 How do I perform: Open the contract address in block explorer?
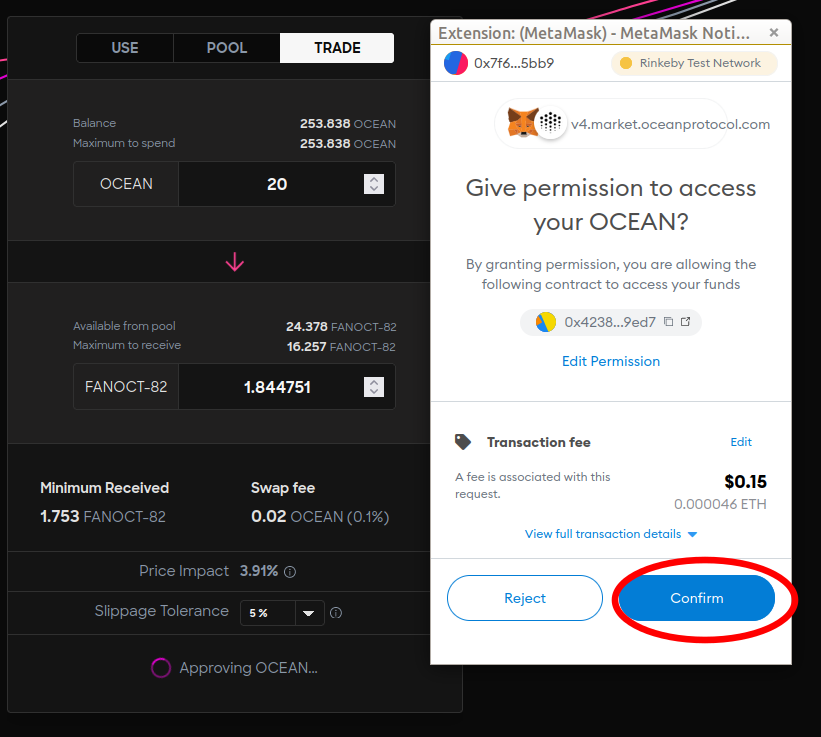685,321
